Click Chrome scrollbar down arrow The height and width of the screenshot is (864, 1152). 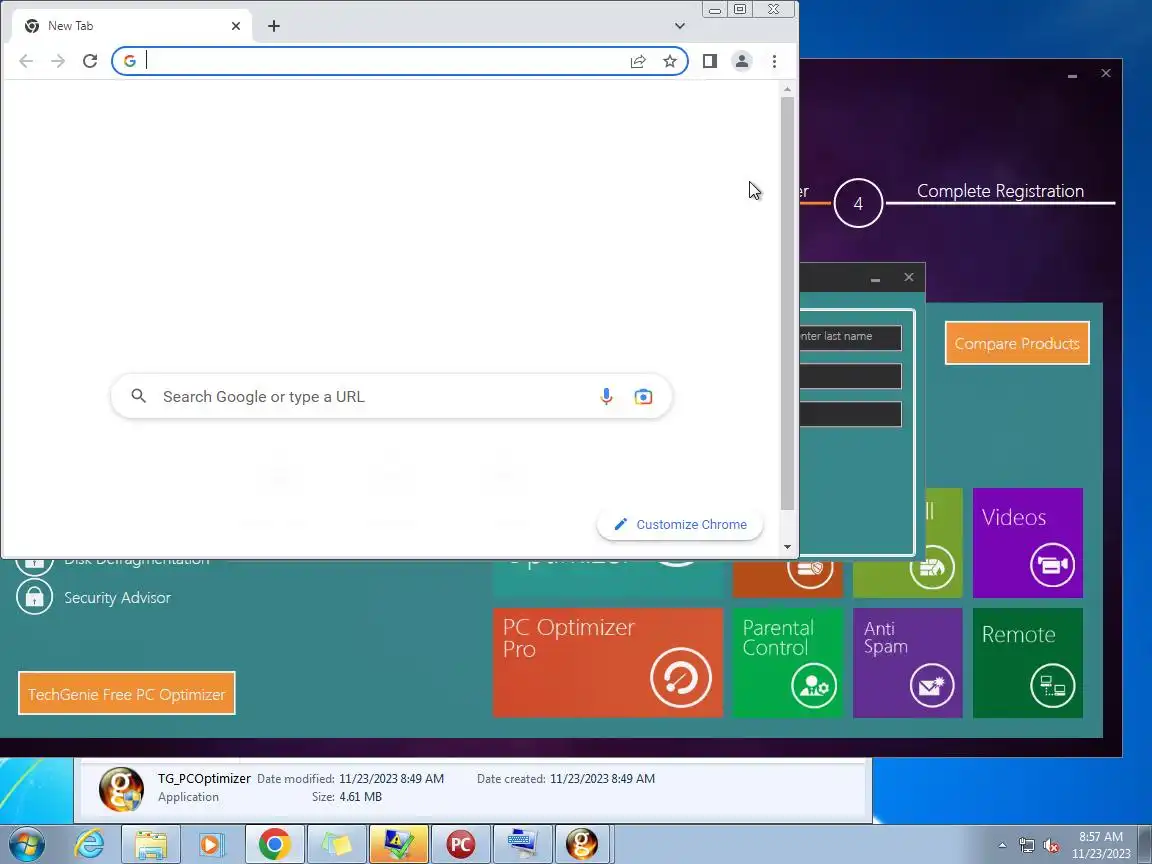(x=787, y=547)
